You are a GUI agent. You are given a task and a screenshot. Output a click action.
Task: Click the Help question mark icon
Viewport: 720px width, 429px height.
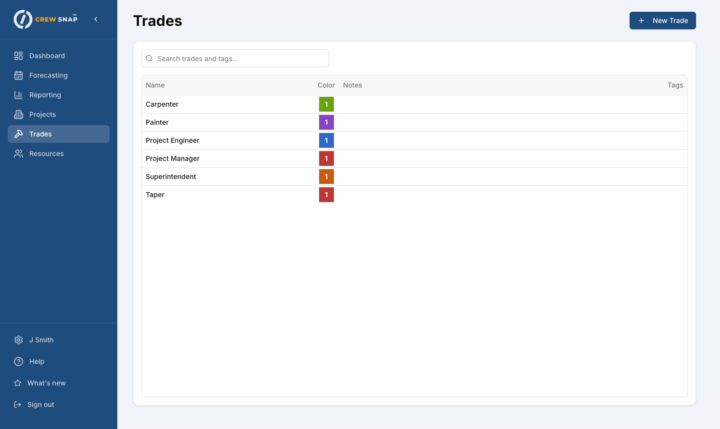(18, 361)
